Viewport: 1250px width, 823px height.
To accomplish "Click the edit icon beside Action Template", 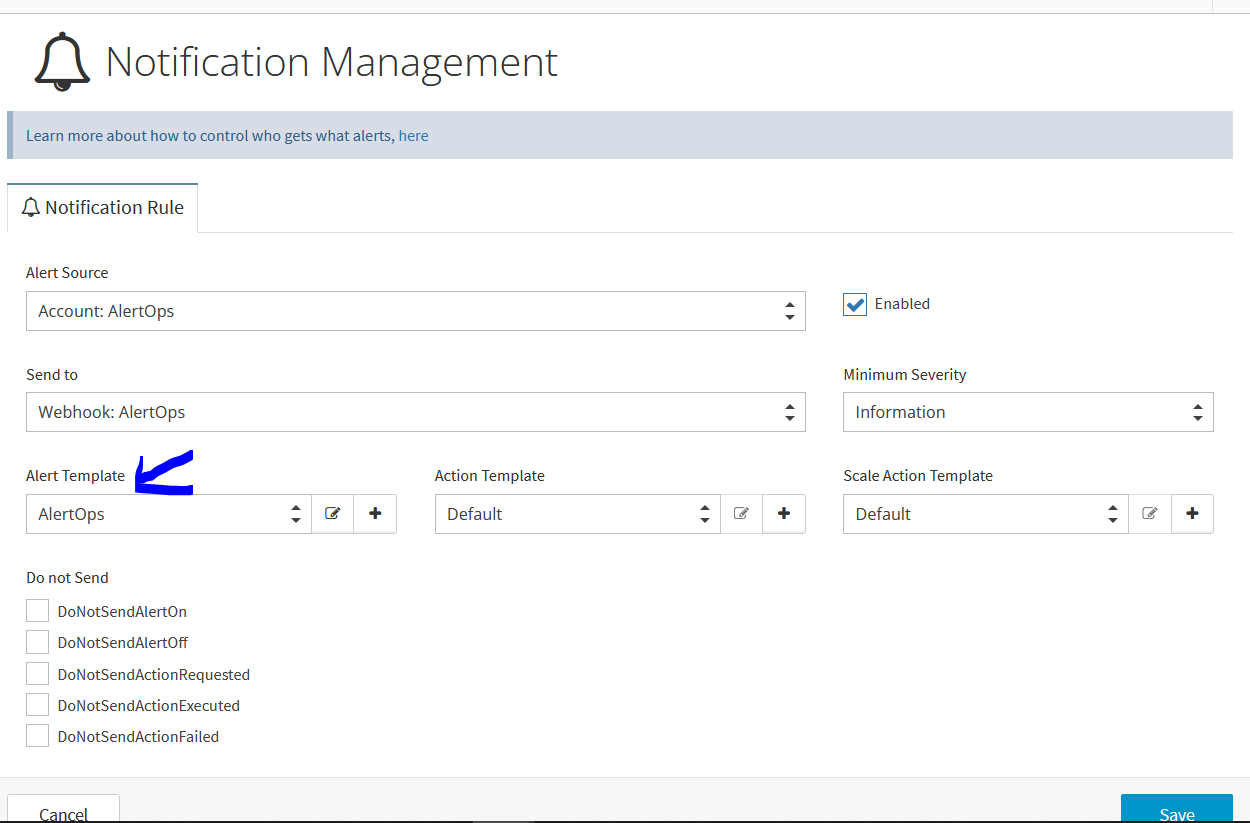I will (741, 514).
